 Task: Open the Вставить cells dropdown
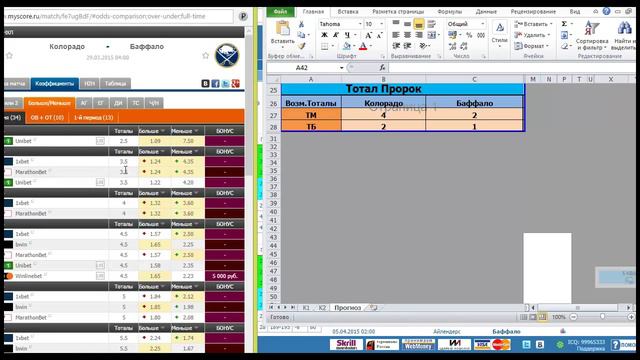click(533, 24)
